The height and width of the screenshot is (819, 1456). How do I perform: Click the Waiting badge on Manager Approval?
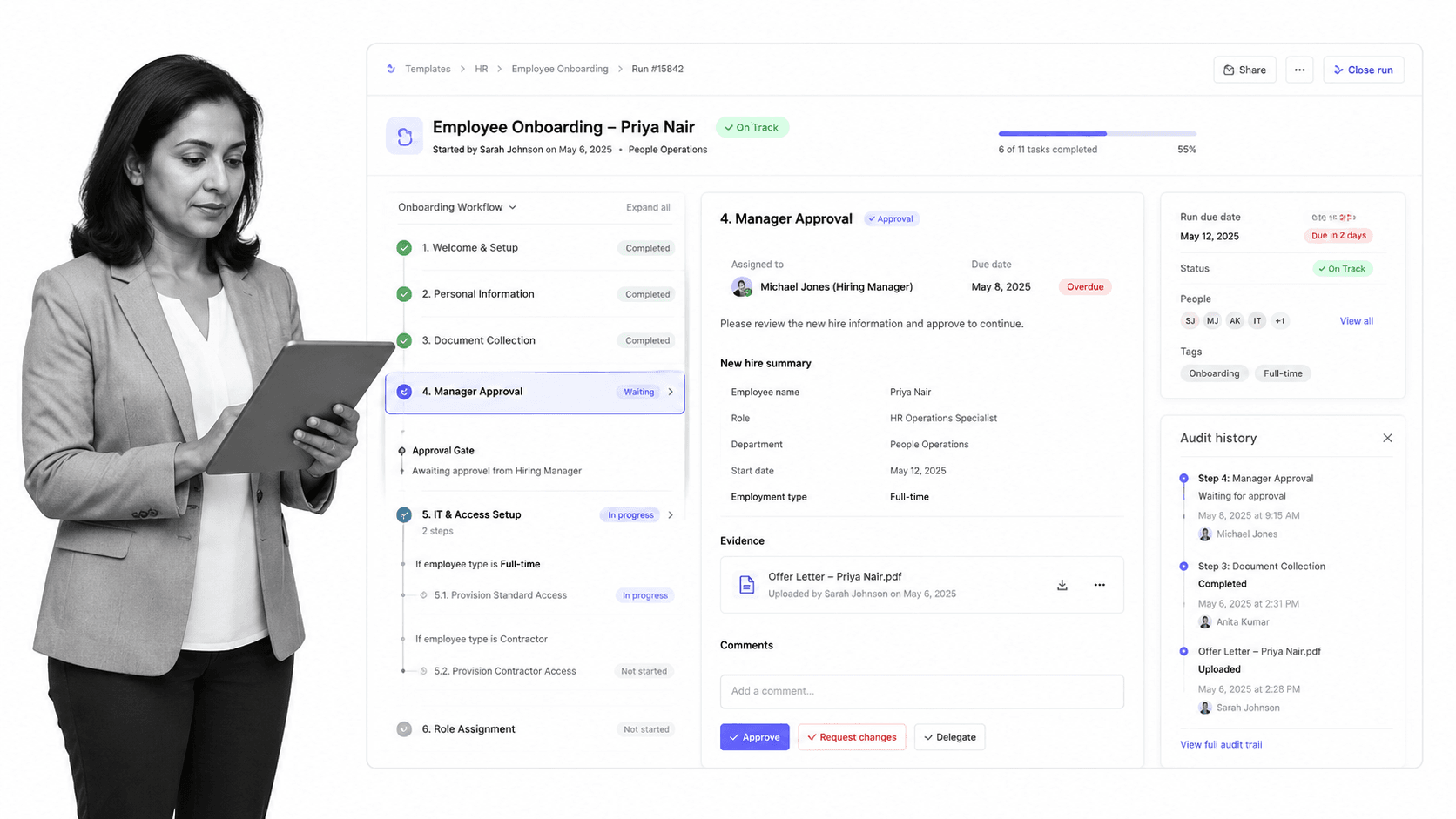point(638,392)
